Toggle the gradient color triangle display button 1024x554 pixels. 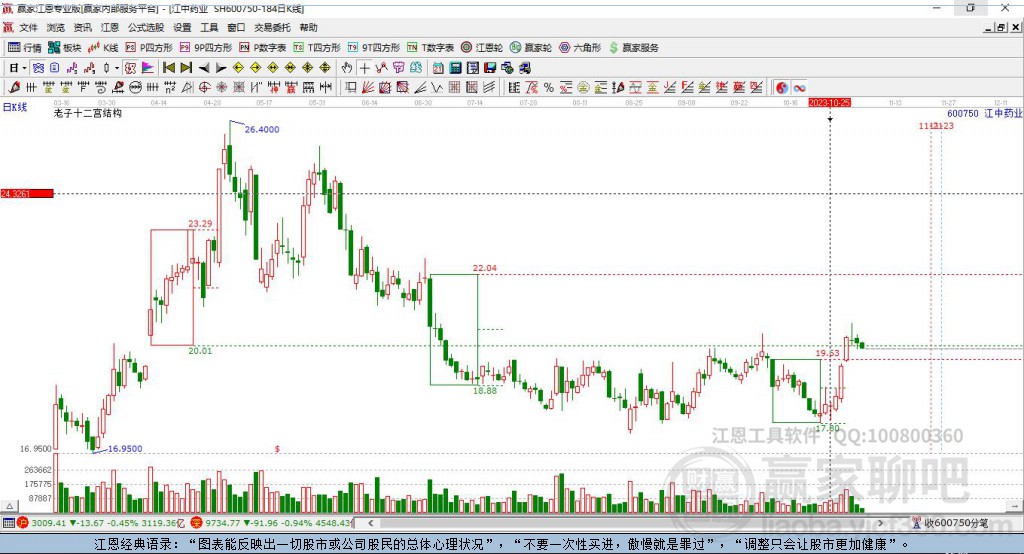pos(148,68)
